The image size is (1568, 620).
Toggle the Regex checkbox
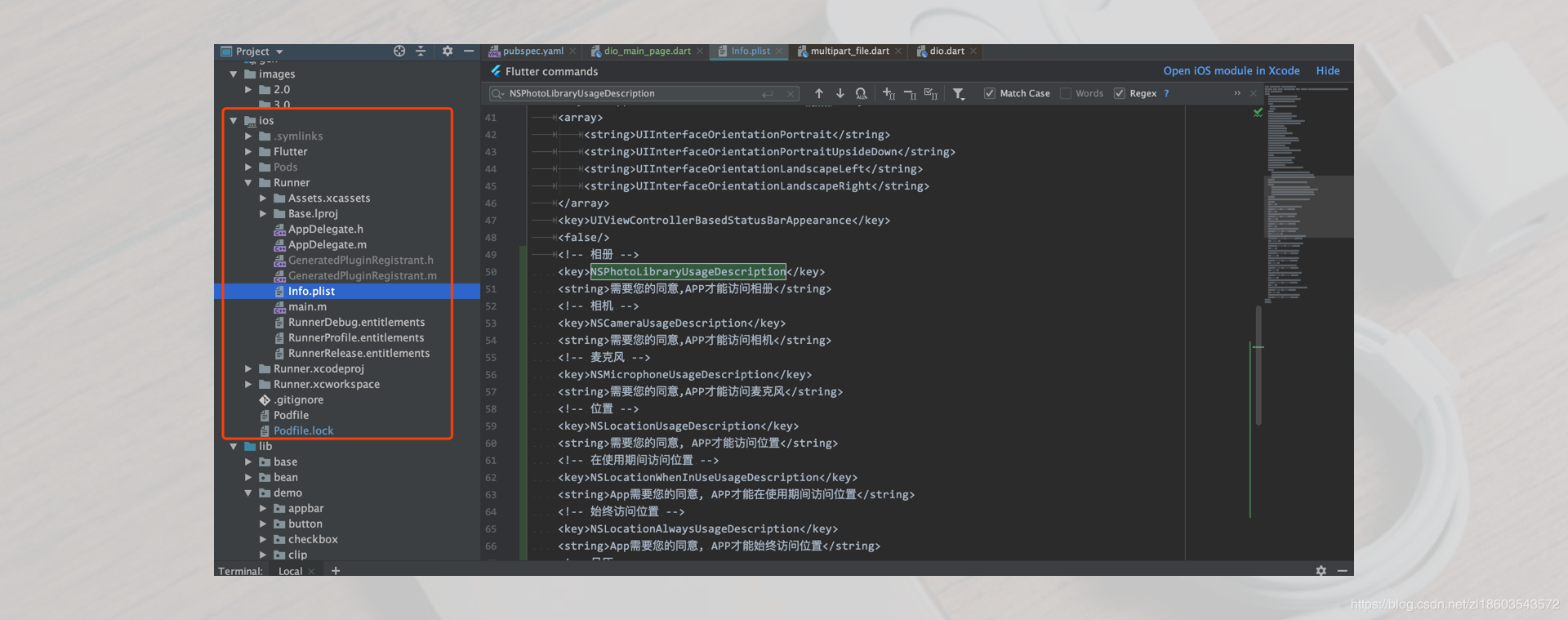[1120, 93]
